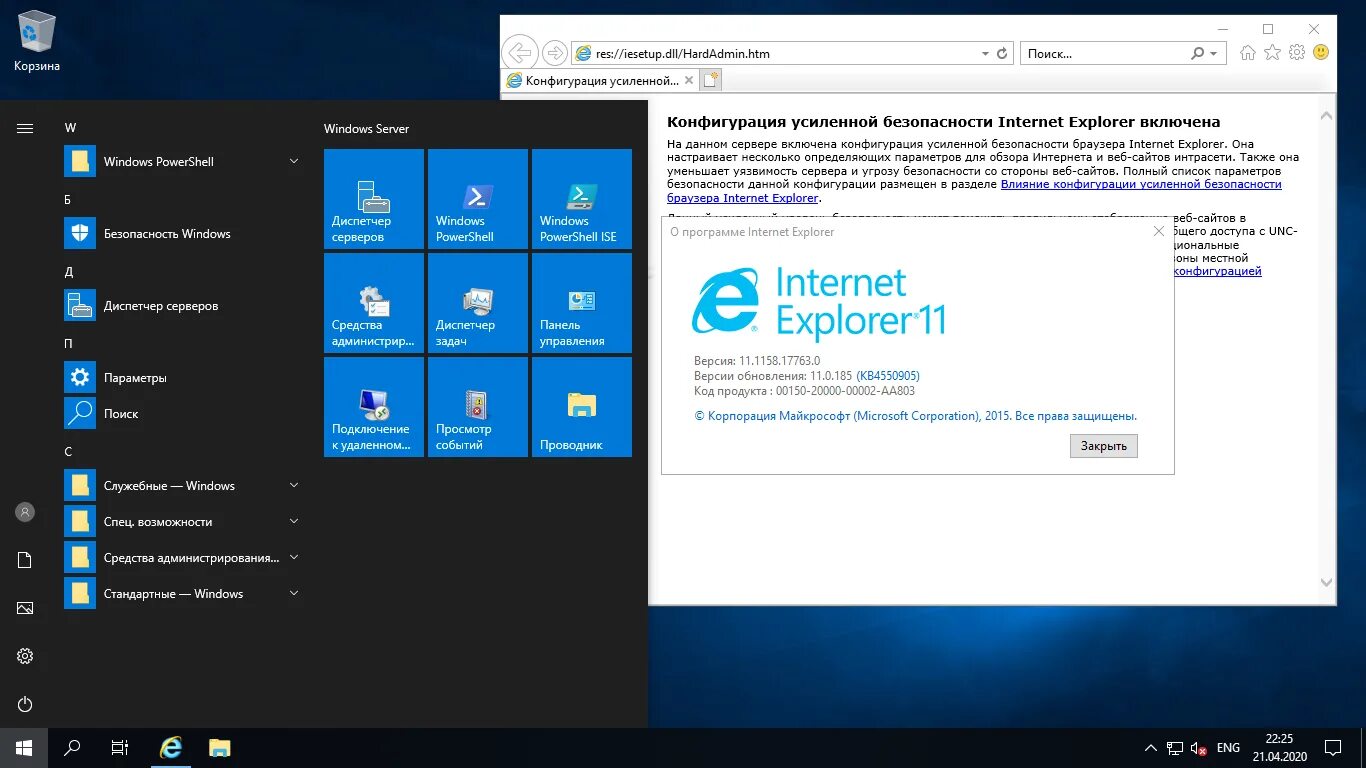Viewport: 1366px width, 768px height.
Task: Open Settings gear in Start sidebar
Action: point(25,656)
